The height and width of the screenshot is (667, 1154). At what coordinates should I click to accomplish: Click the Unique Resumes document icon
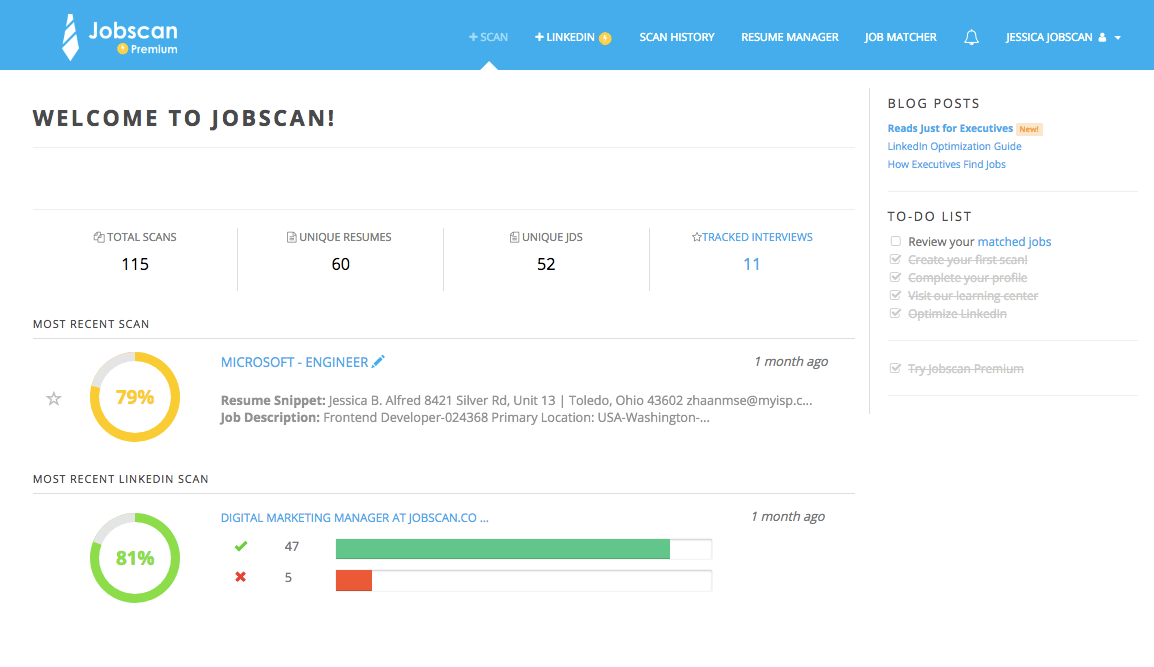click(291, 237)
